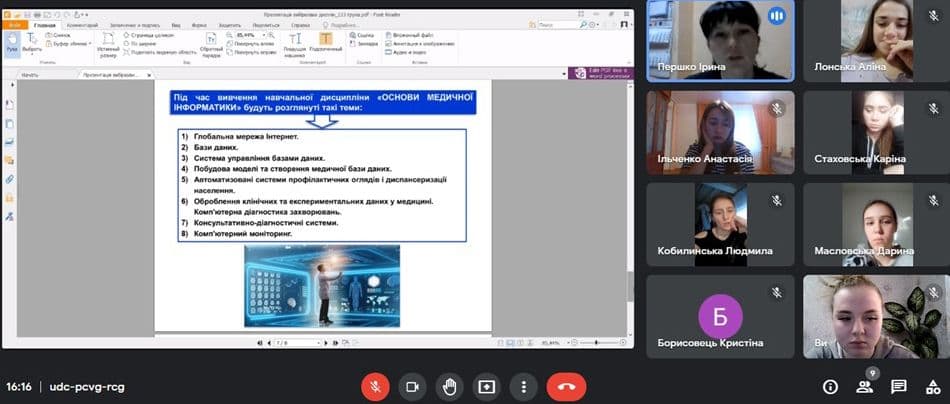The image size is (950, 404).
Task: Unmute the microphone in Meet toolbar
Action: (375, 386)
